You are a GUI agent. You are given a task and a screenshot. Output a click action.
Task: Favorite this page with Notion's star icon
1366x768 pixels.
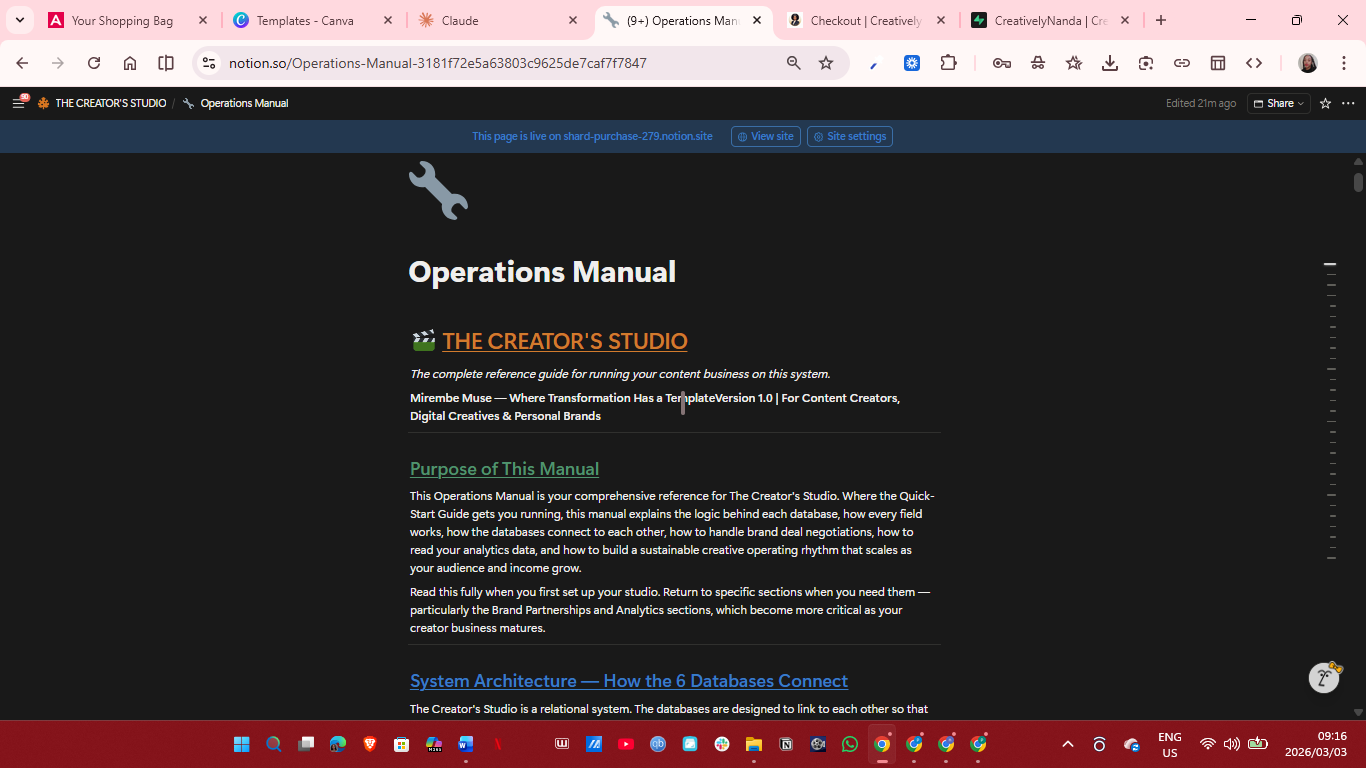1325,103
